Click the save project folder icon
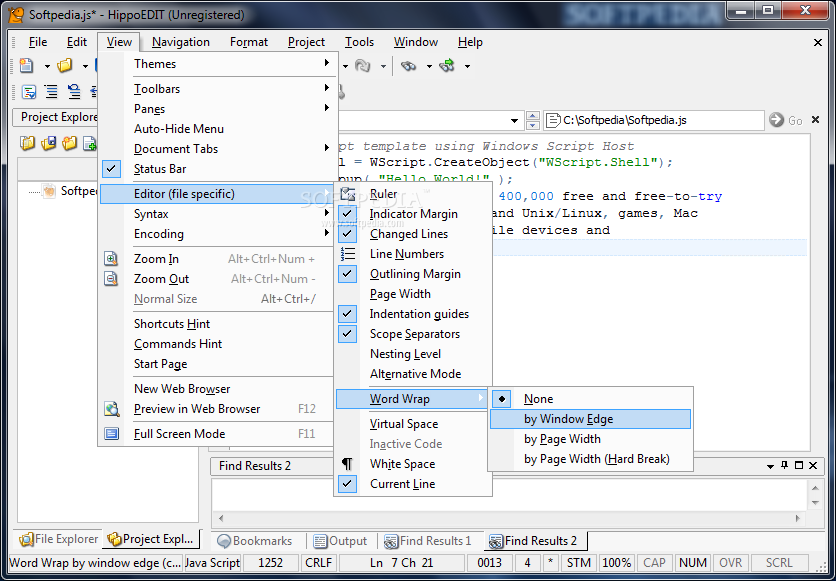Viewport: 836px width, 581px height. click(x=49, y=143)
